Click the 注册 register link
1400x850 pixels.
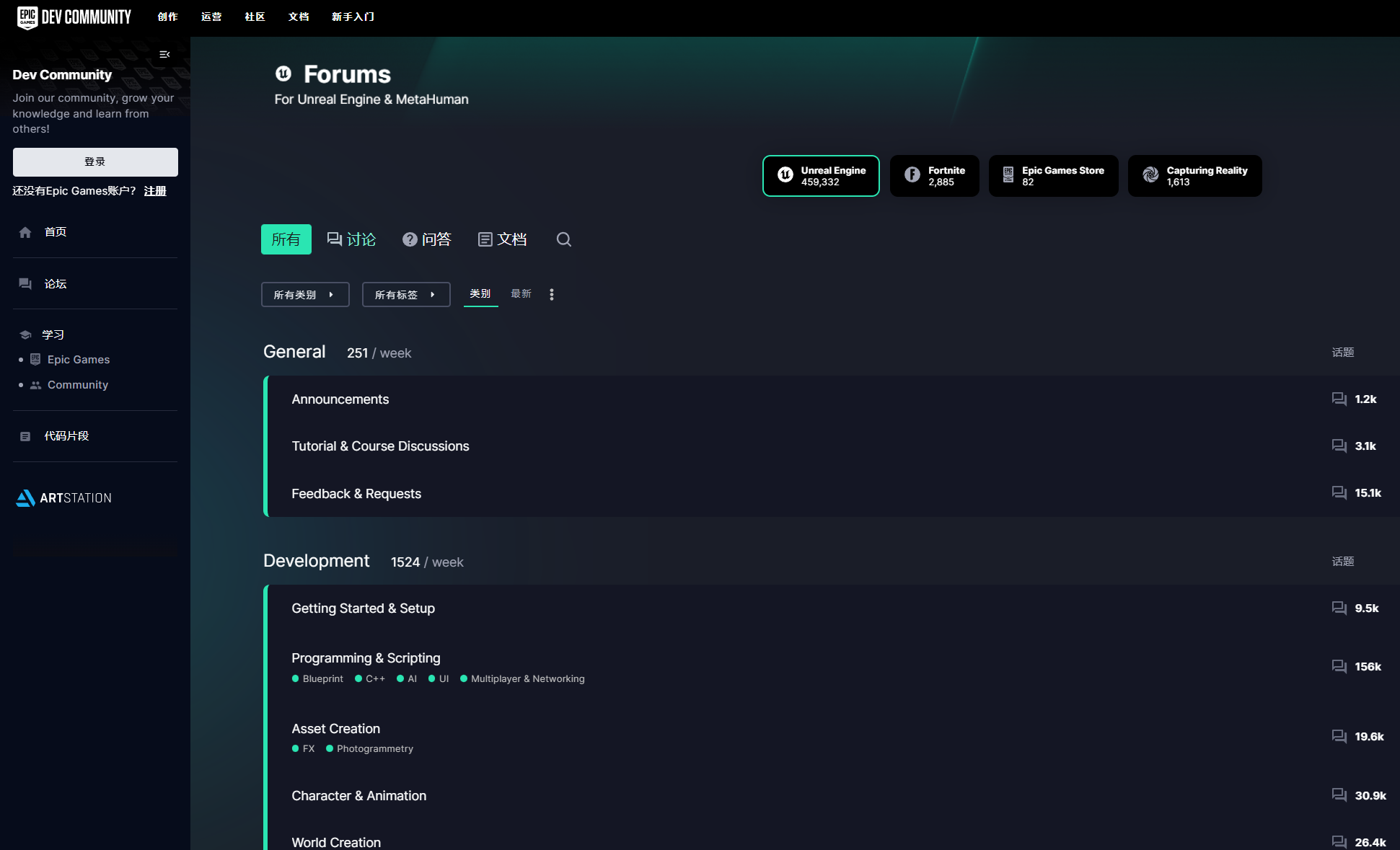155,191
